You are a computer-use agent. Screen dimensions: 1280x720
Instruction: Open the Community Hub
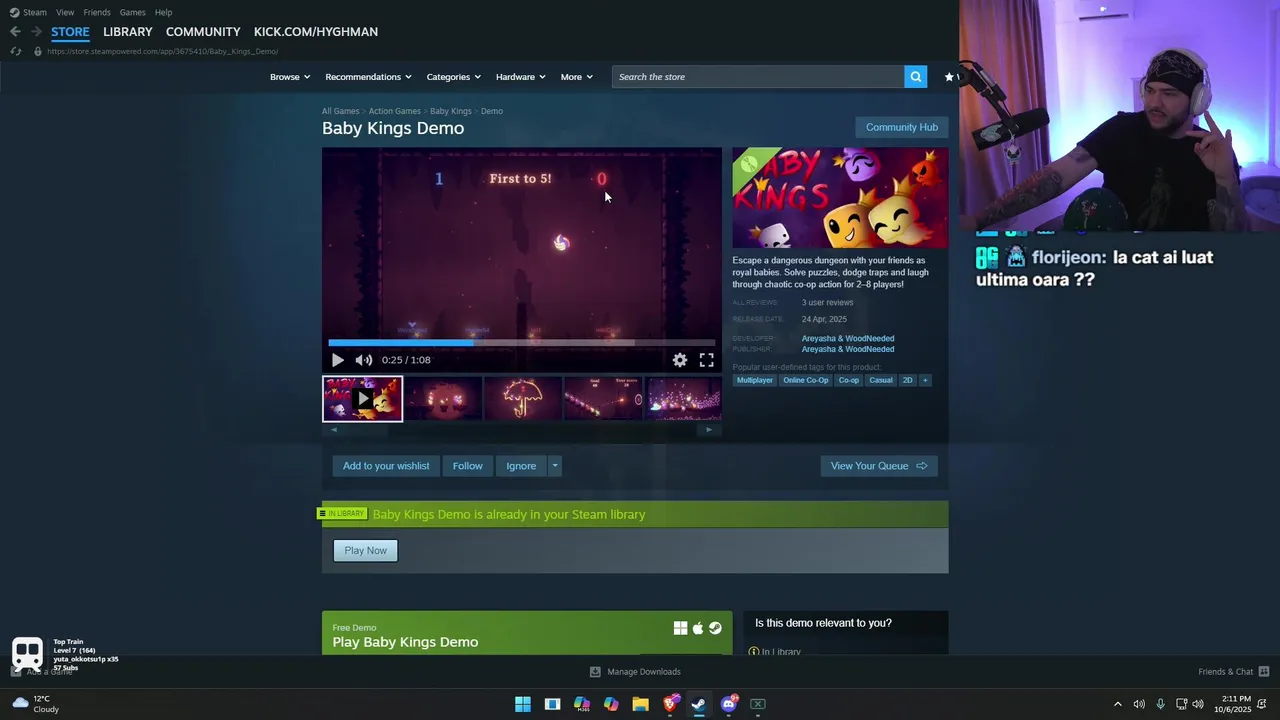[902, 127]
